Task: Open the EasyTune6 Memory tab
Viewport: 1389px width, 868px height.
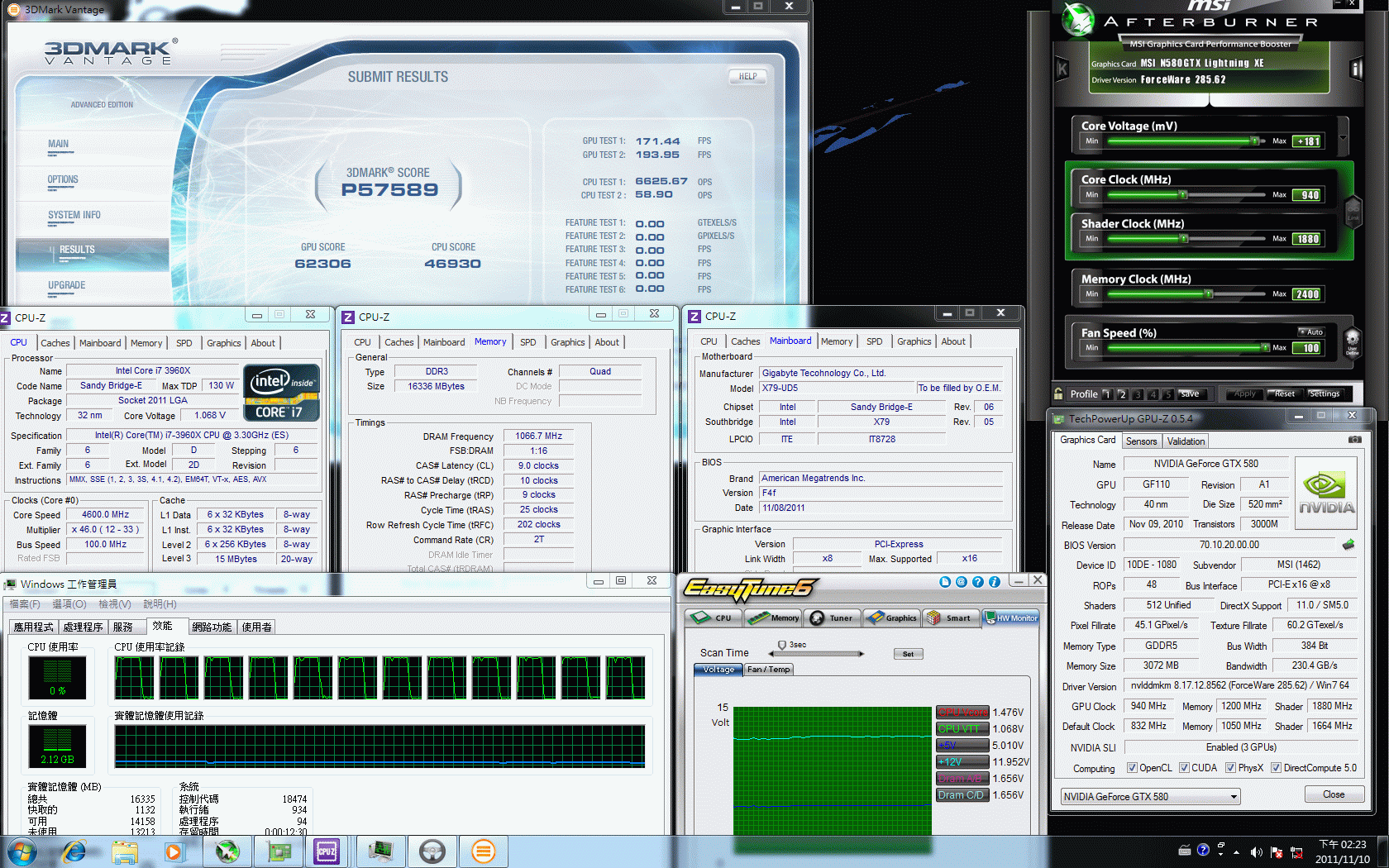Action: (774, 618)
